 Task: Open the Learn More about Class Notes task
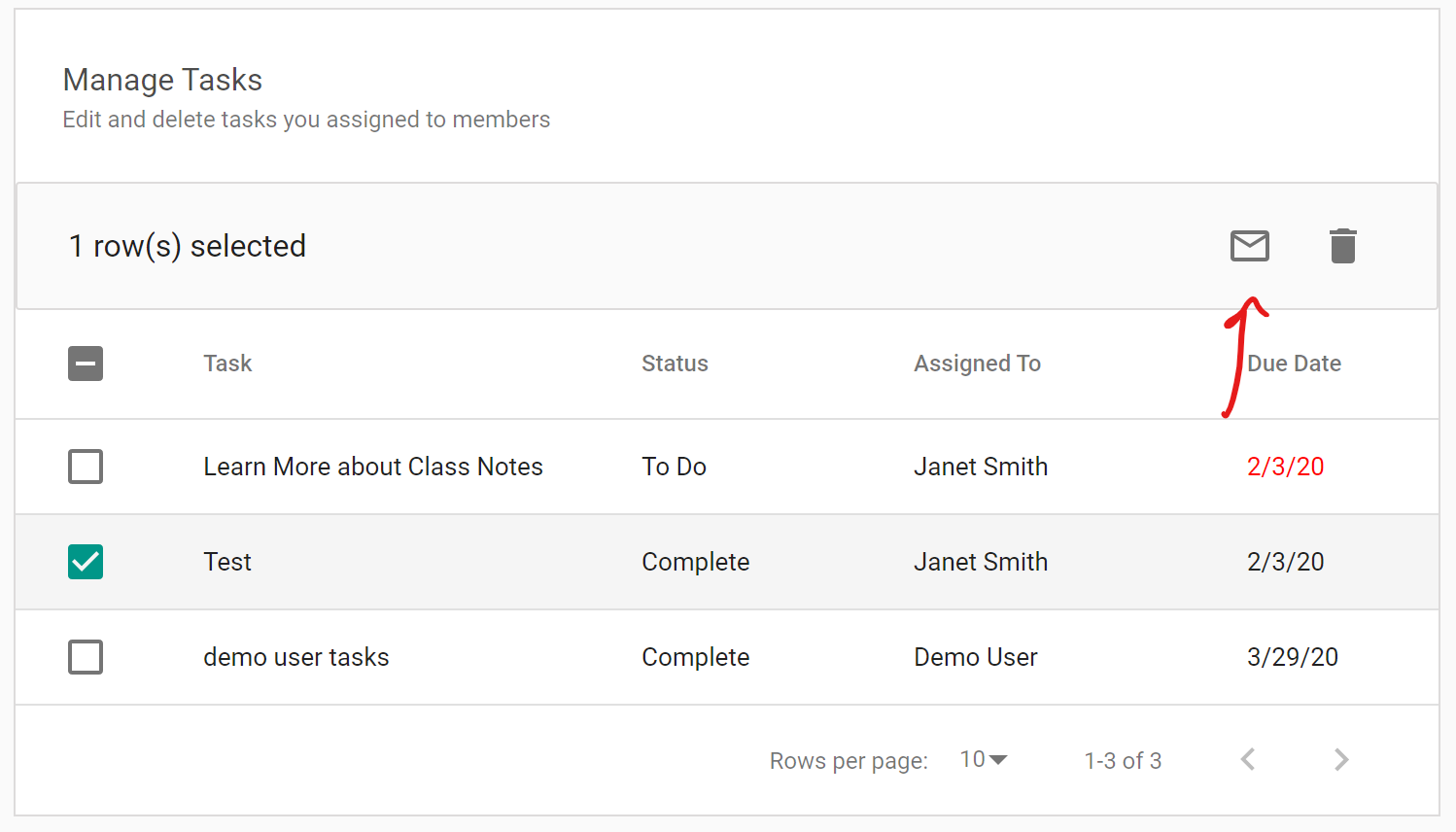click(372, 467)
